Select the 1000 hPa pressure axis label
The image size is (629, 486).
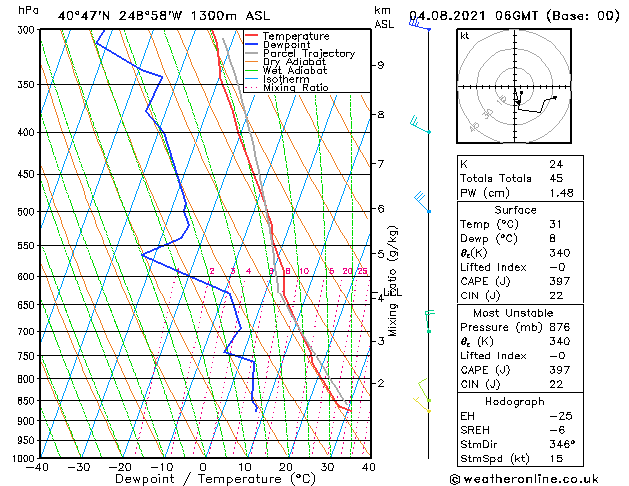click(x=25, y=458)
